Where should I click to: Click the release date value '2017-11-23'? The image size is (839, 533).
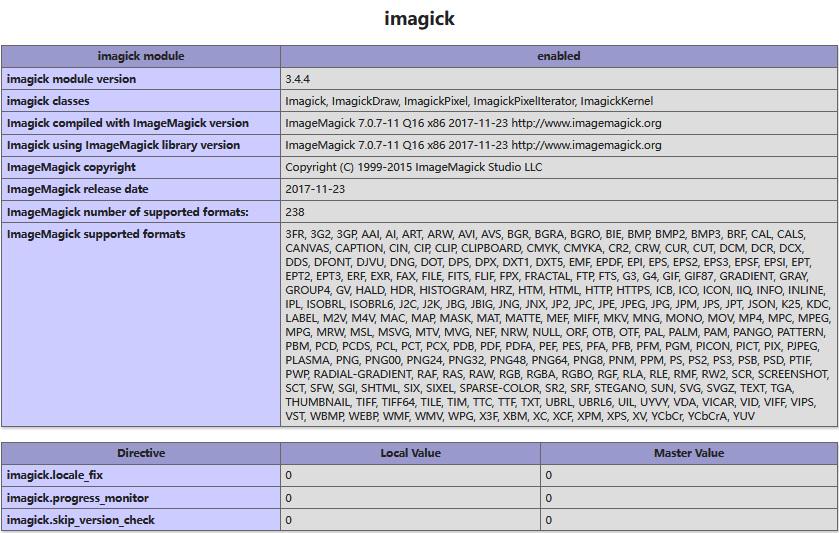[x=315, y=189]
